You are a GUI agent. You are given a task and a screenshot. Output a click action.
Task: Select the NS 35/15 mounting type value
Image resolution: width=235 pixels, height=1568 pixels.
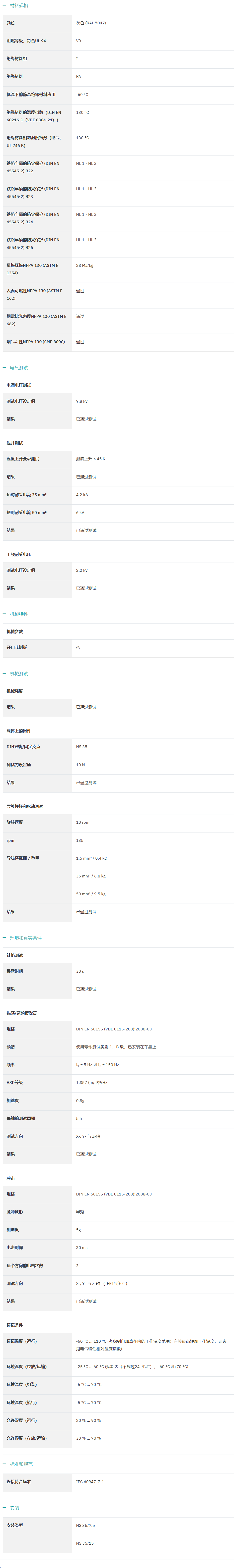pyautogui.click(x=85, y=1543)
